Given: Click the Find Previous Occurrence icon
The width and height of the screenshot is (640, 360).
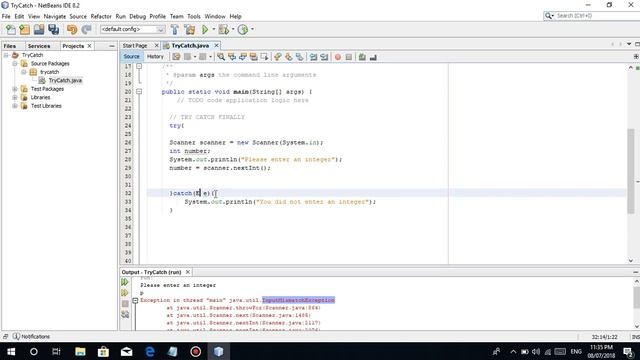Looking at the screenshot, I should pos(232,57).
